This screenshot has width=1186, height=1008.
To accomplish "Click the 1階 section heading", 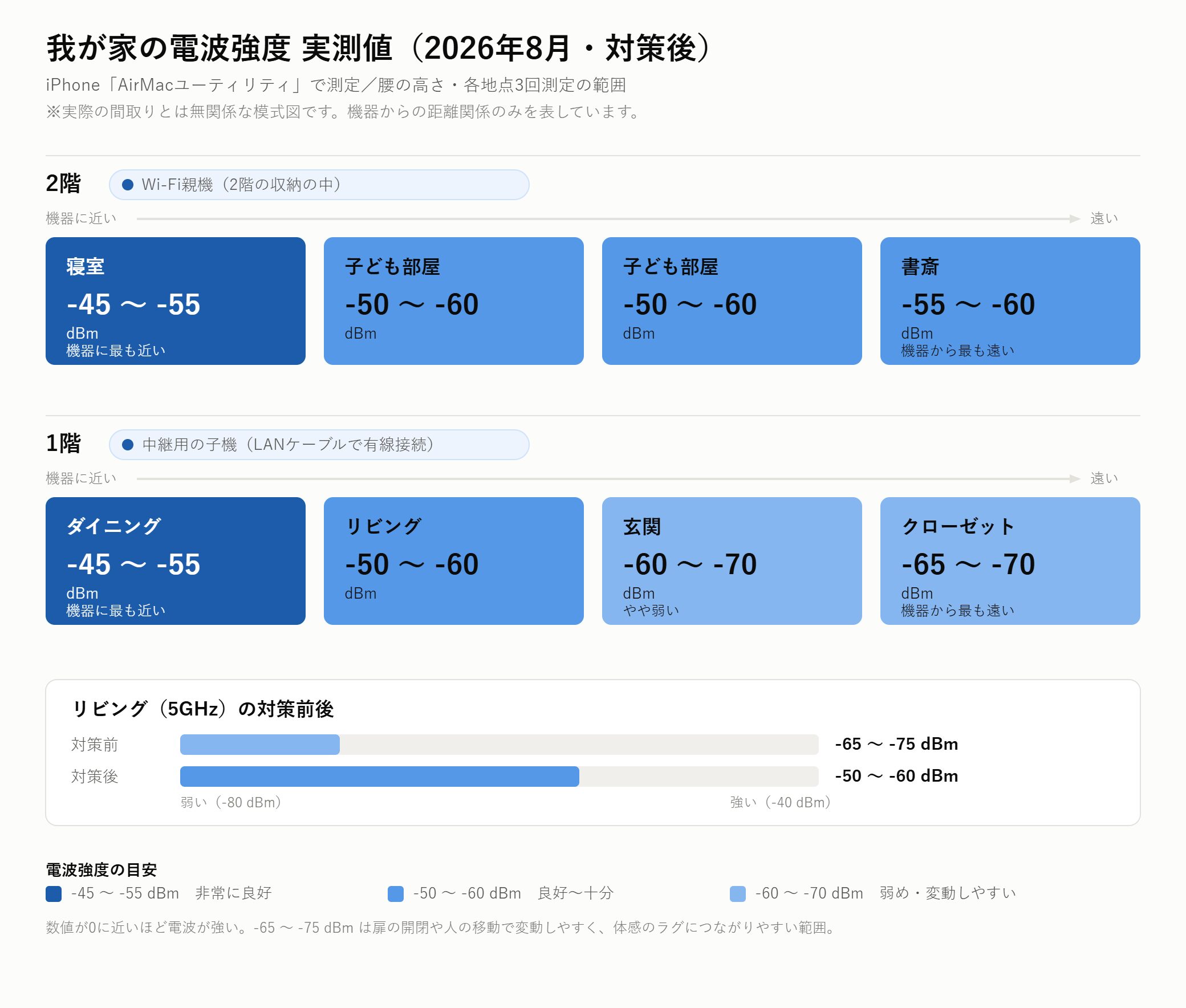I will click(63, 444).
